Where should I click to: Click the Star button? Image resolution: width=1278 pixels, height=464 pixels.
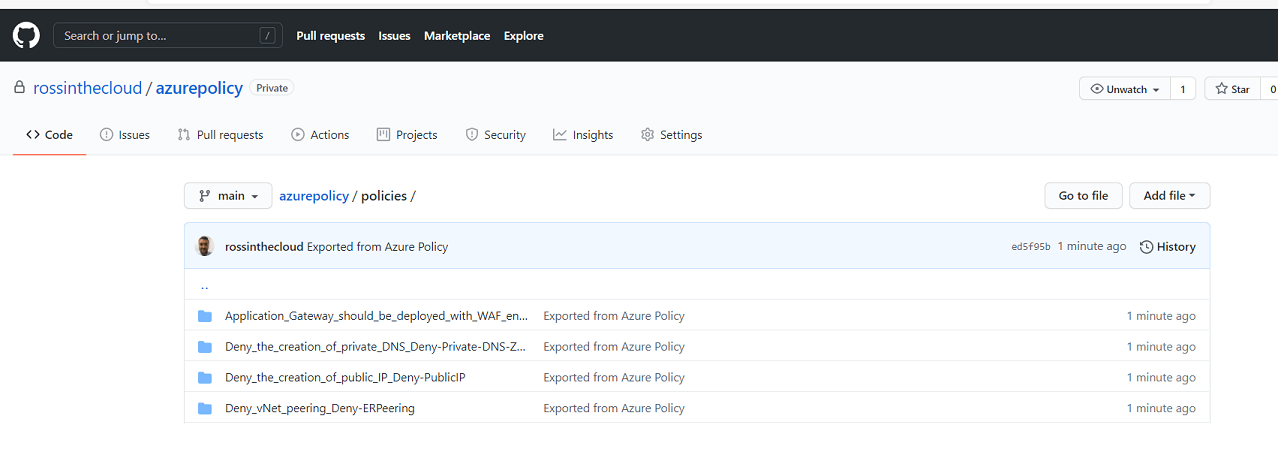[x=1232, y=89]
